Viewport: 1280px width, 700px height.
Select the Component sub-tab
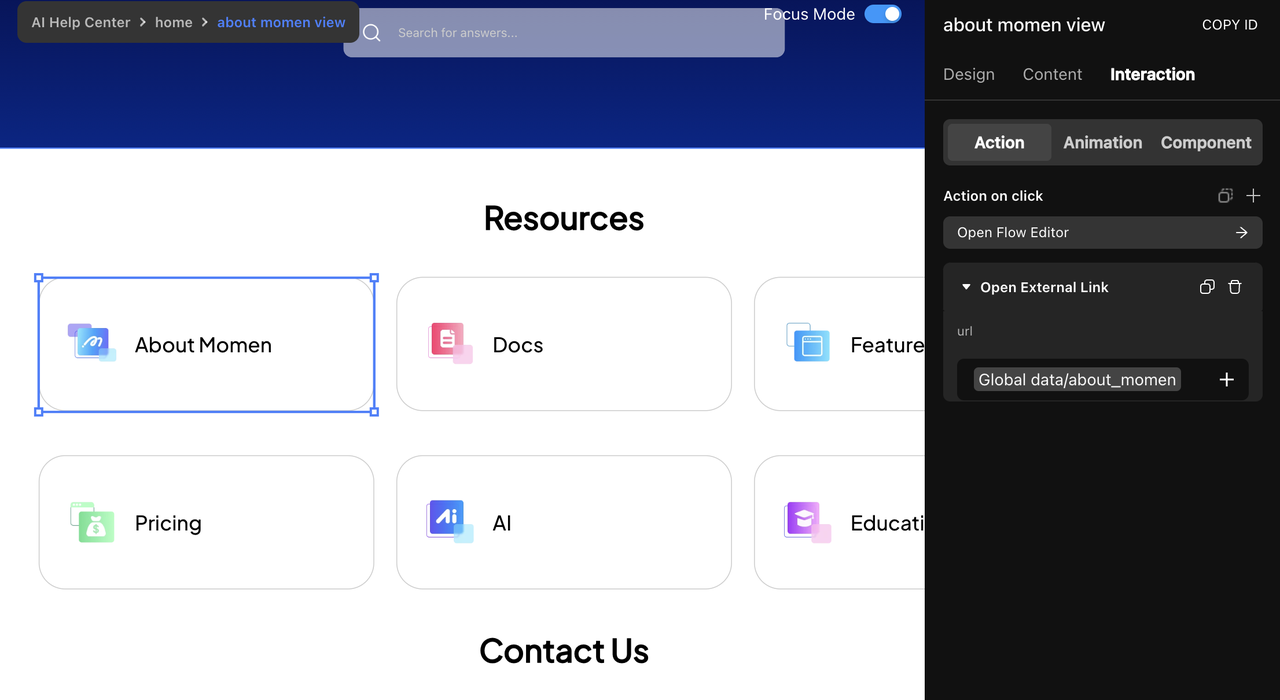point(1206,143)
